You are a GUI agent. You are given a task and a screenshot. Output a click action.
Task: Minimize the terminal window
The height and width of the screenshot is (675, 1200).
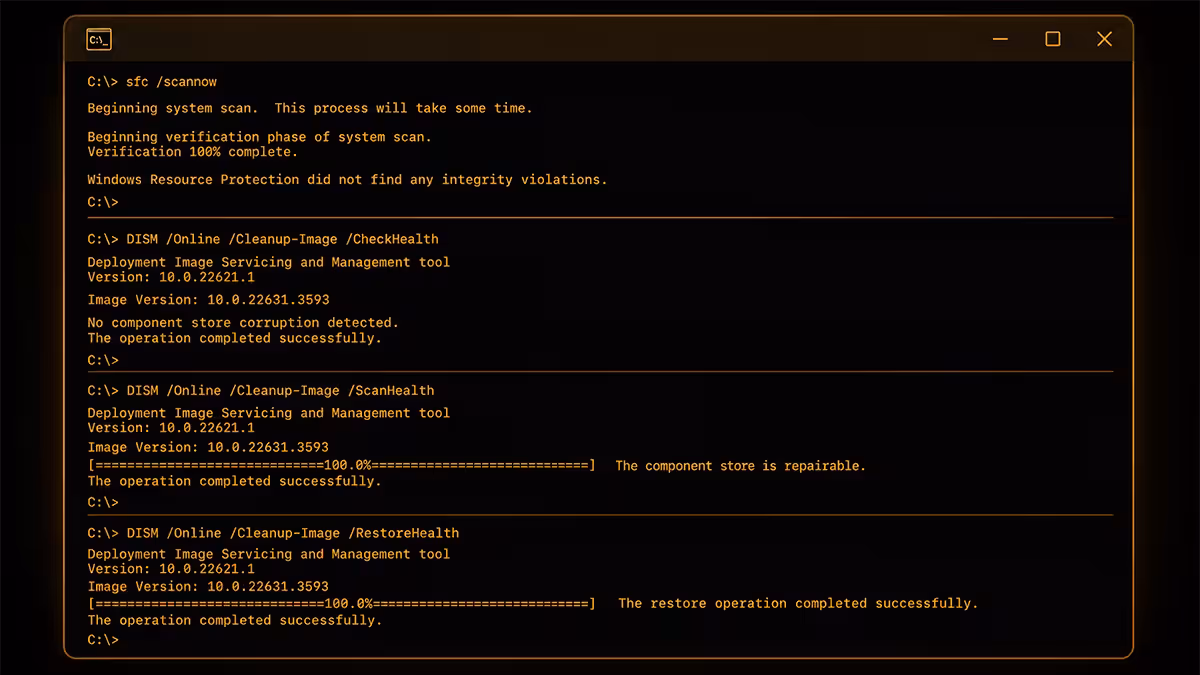tap(1001, 39)
